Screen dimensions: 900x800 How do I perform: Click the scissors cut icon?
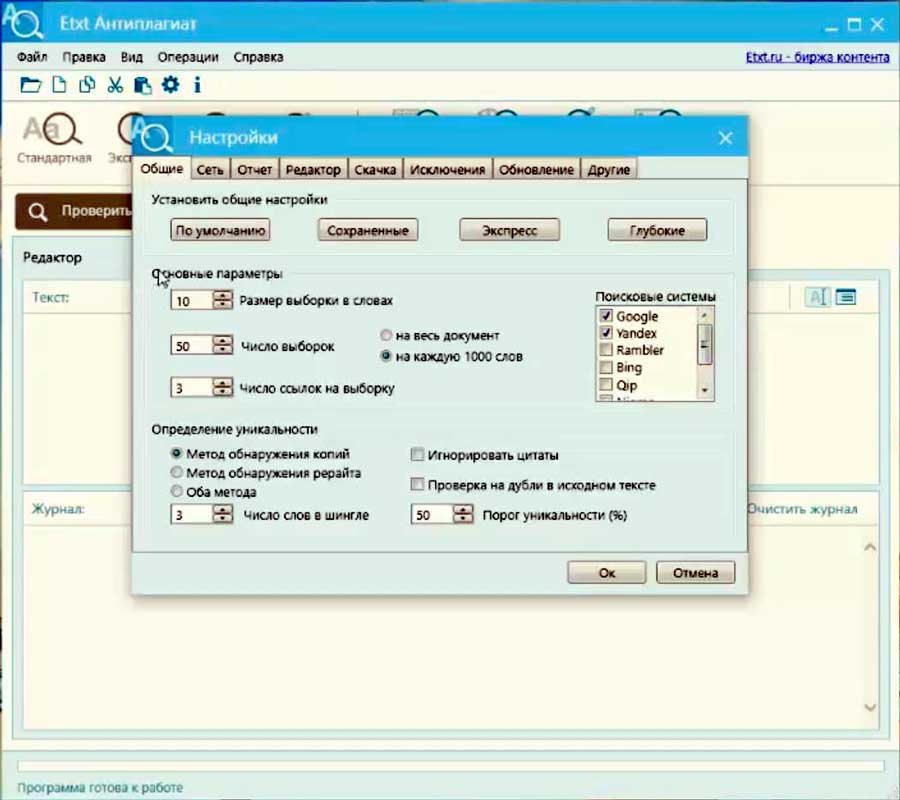pos(115,85)
